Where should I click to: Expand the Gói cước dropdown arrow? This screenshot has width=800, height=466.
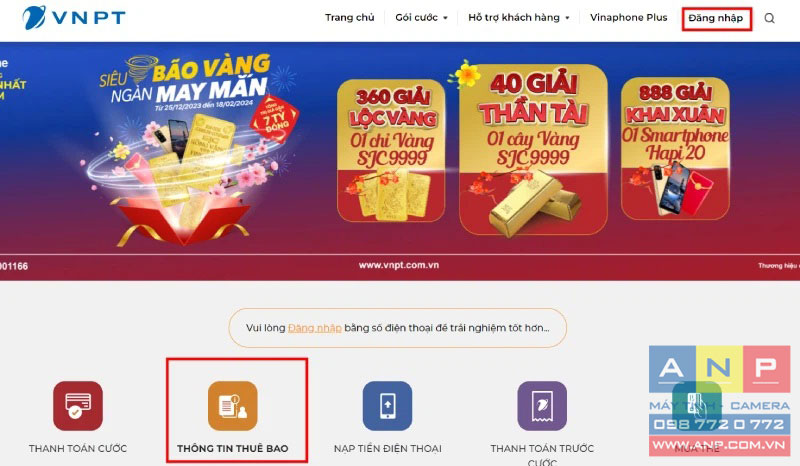[x=445, y=18]
